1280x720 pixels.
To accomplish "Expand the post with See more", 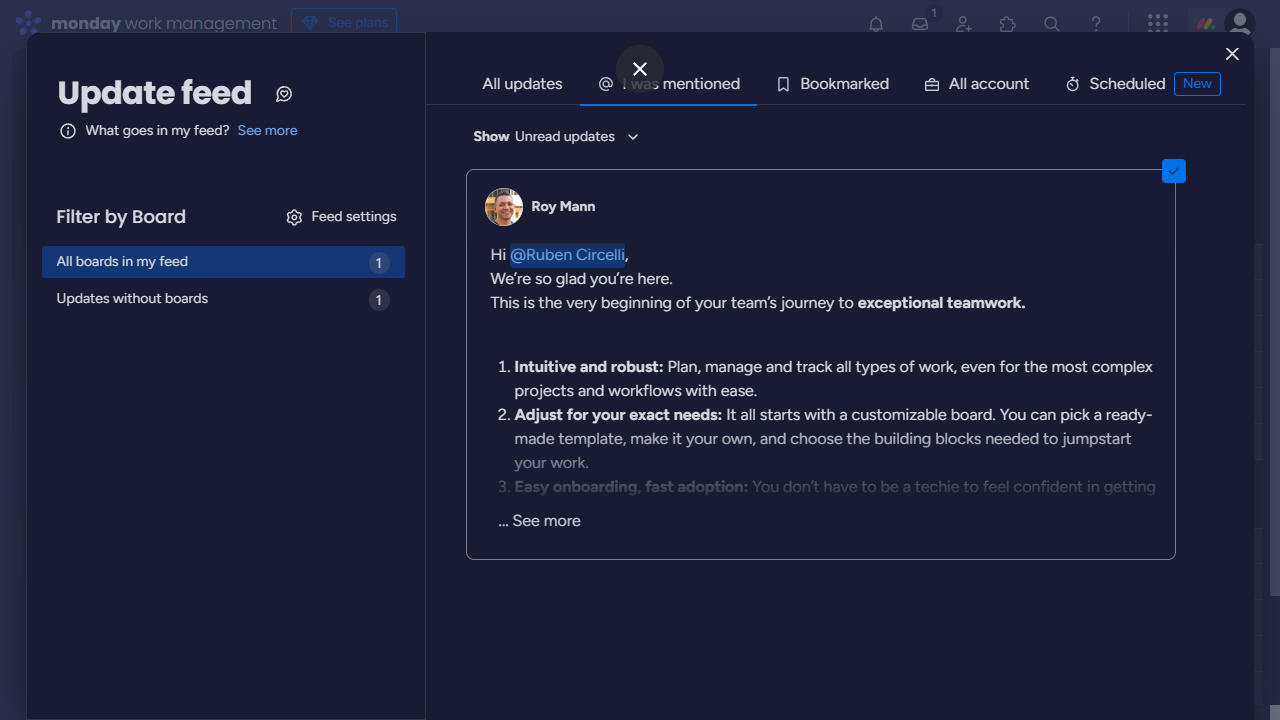I will pyautogui.click(x=540, y=521).
